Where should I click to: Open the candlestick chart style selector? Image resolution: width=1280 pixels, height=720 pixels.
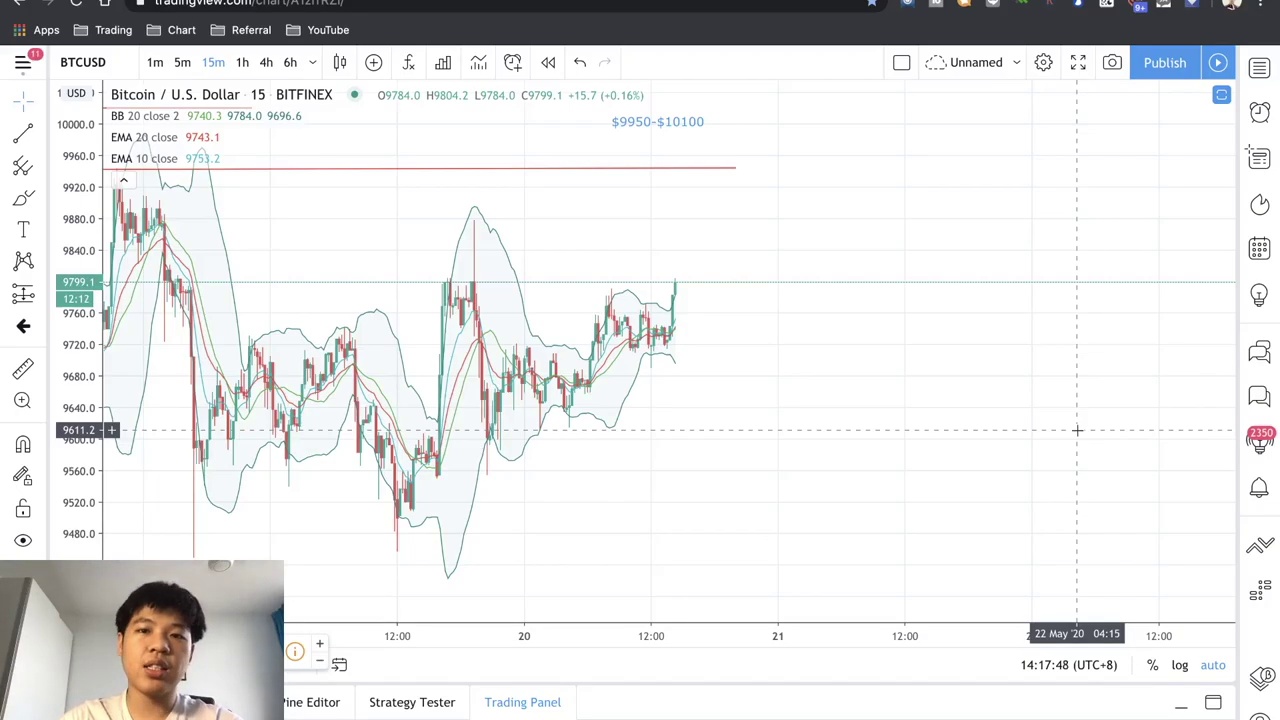(340, 63)
